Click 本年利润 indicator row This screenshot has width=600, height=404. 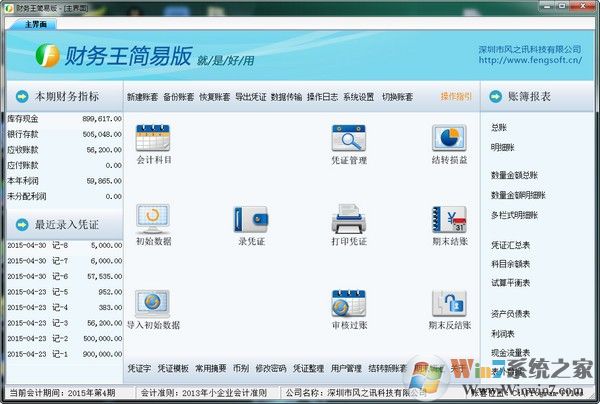click(65, 181)
